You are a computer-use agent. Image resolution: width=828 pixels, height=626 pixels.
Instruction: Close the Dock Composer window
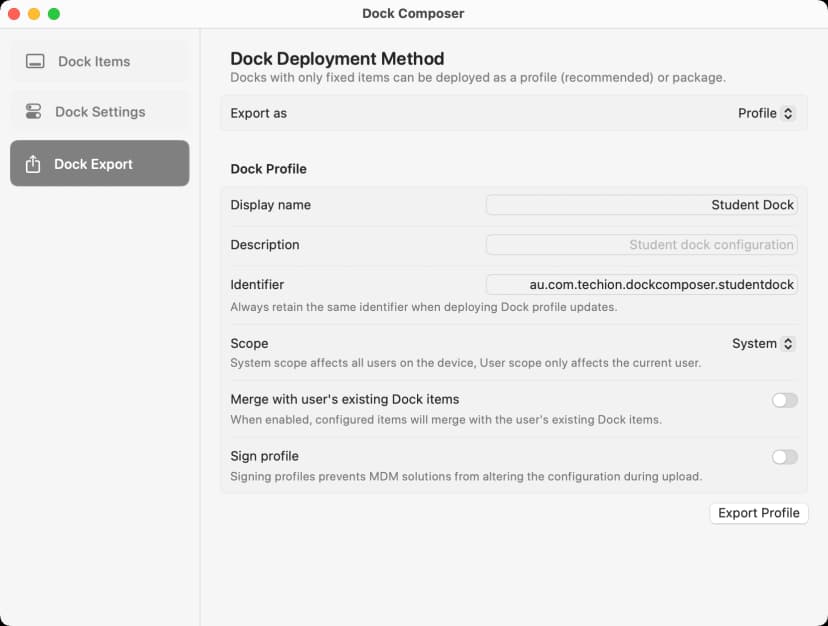pyautogui.click(x=14, y=14)
